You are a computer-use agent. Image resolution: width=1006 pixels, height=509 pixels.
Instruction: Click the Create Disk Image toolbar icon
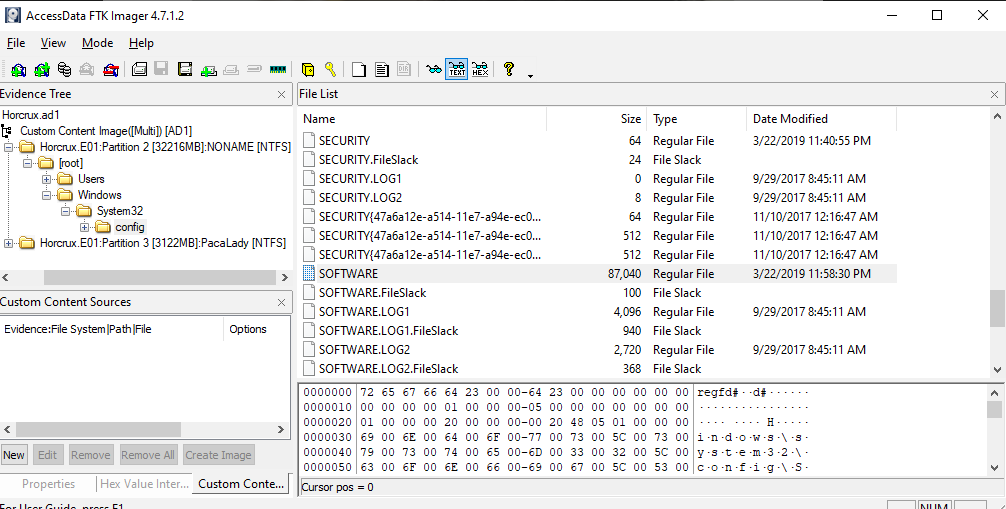(x=140, y=69)
